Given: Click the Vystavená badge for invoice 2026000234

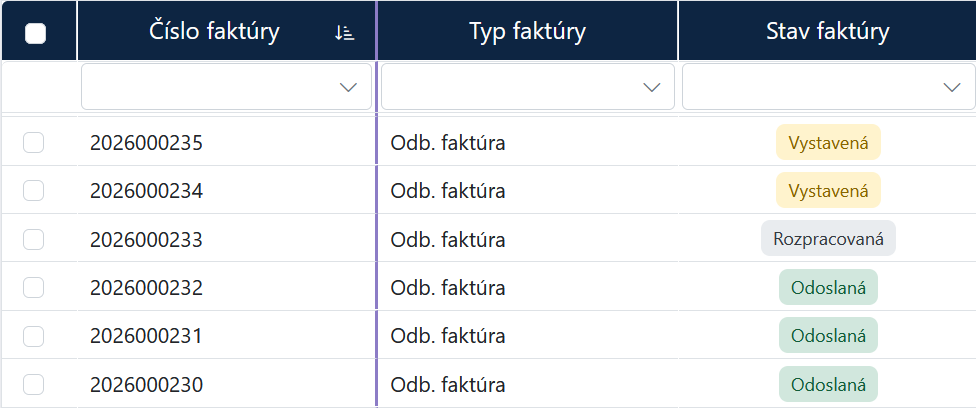Looking at the screenshot, I should [x=828, y=190].
